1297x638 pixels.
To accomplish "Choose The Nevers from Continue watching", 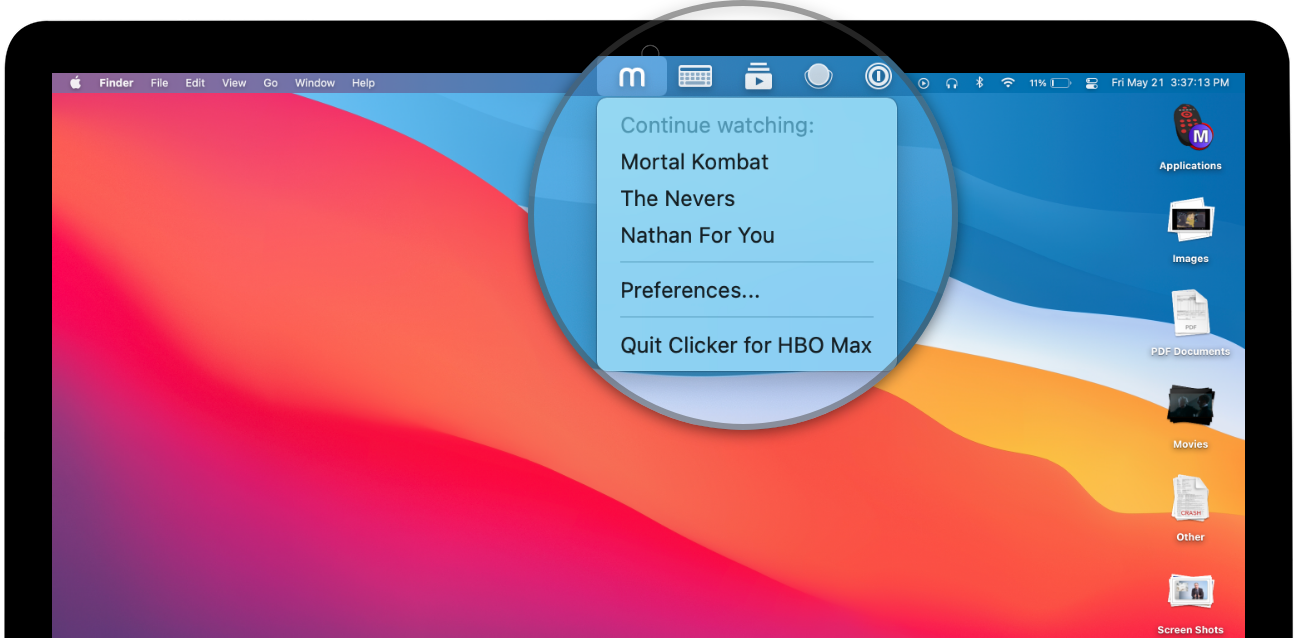I will point(678,199).
